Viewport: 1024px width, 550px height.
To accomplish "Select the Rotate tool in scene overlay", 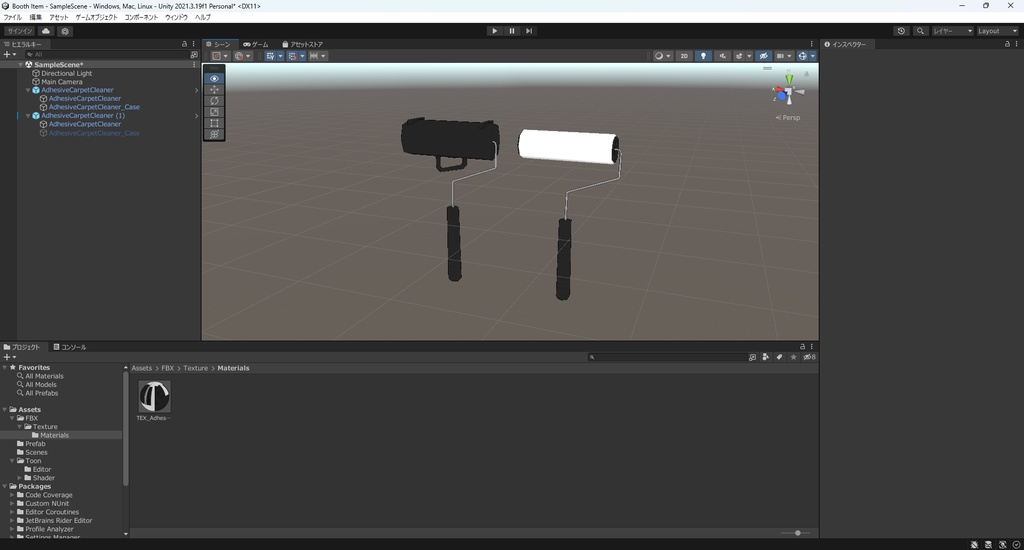I will tap(214, 101).
